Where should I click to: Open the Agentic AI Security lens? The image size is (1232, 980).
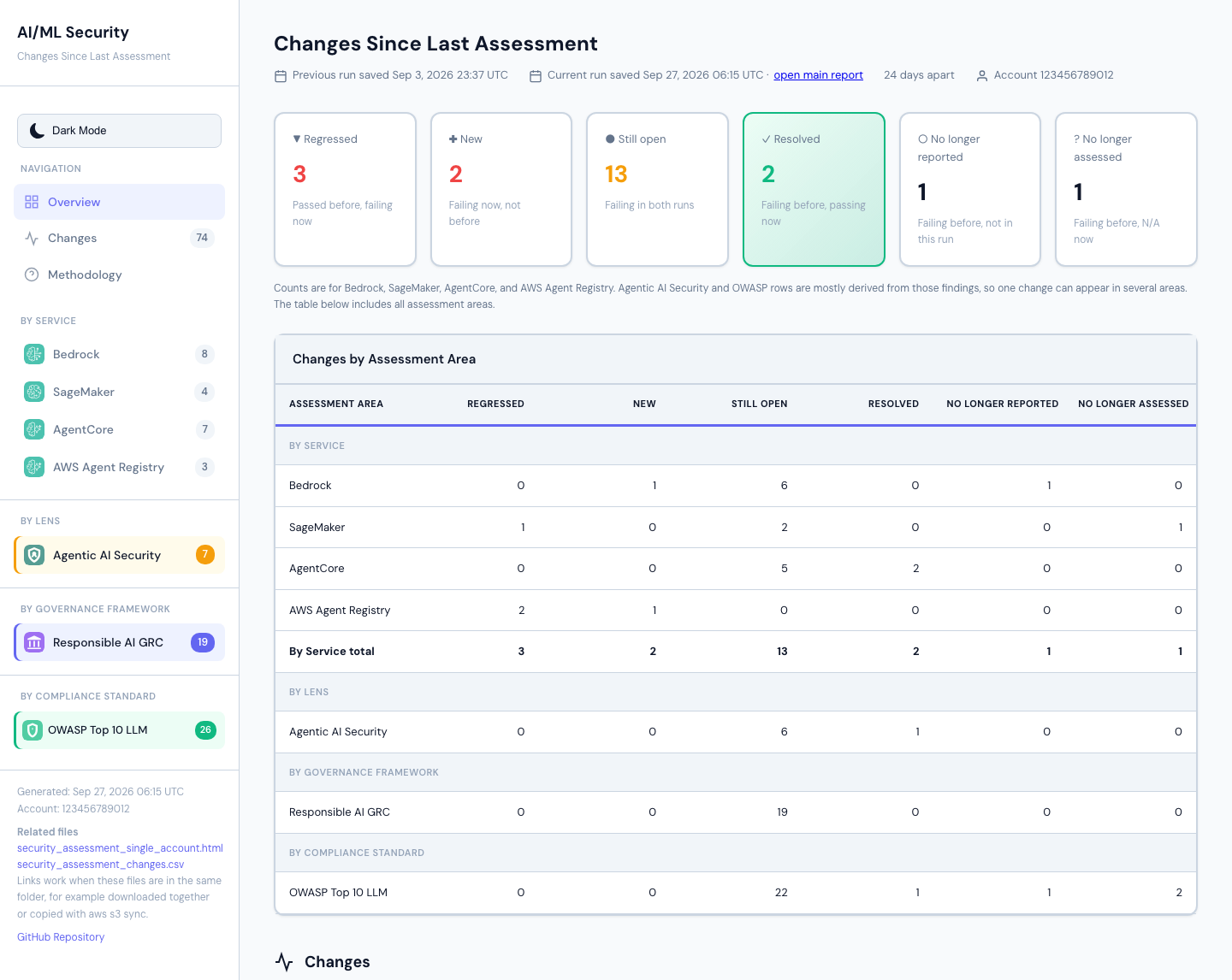click(119, 555)
